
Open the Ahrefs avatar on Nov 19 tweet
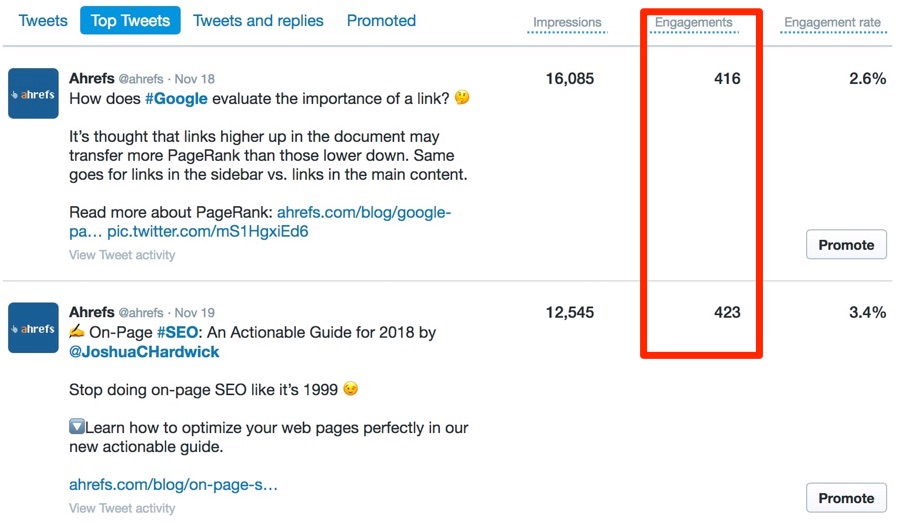[33, 328]
